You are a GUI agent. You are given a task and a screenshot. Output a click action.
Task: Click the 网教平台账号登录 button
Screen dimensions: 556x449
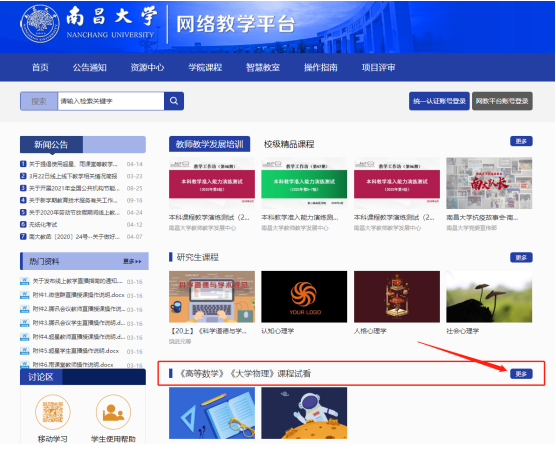point(502,101)
